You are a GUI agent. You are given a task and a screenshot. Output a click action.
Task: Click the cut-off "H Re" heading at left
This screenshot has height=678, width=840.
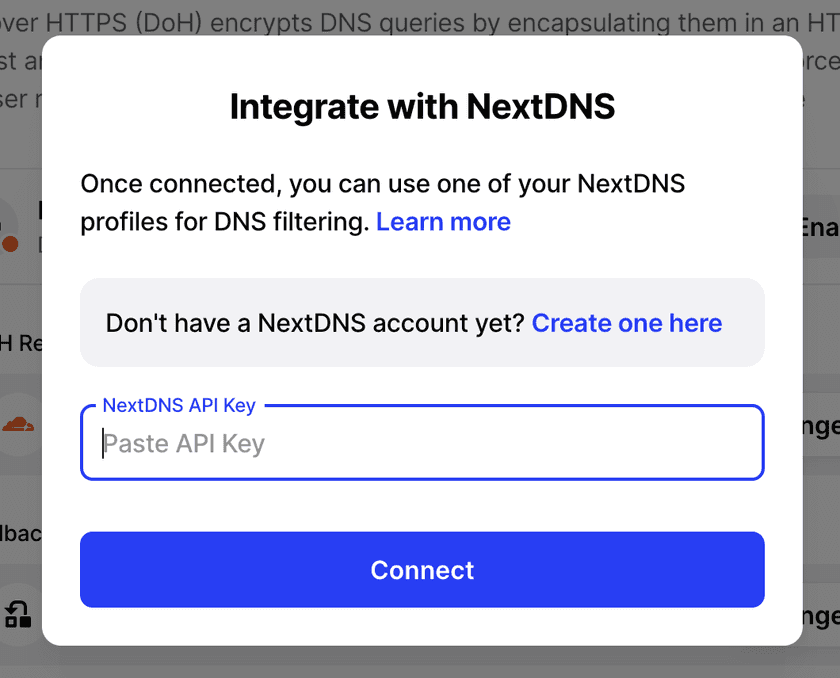[x=20, y=343]
